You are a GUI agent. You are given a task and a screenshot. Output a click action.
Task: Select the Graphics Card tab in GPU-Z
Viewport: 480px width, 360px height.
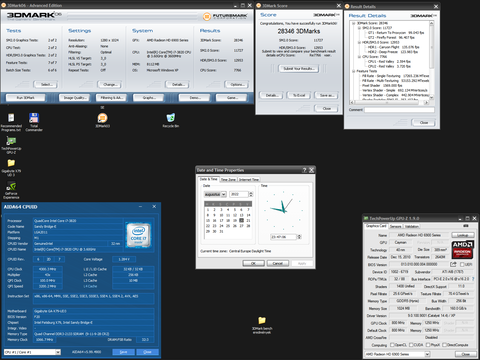pos(376,226)
